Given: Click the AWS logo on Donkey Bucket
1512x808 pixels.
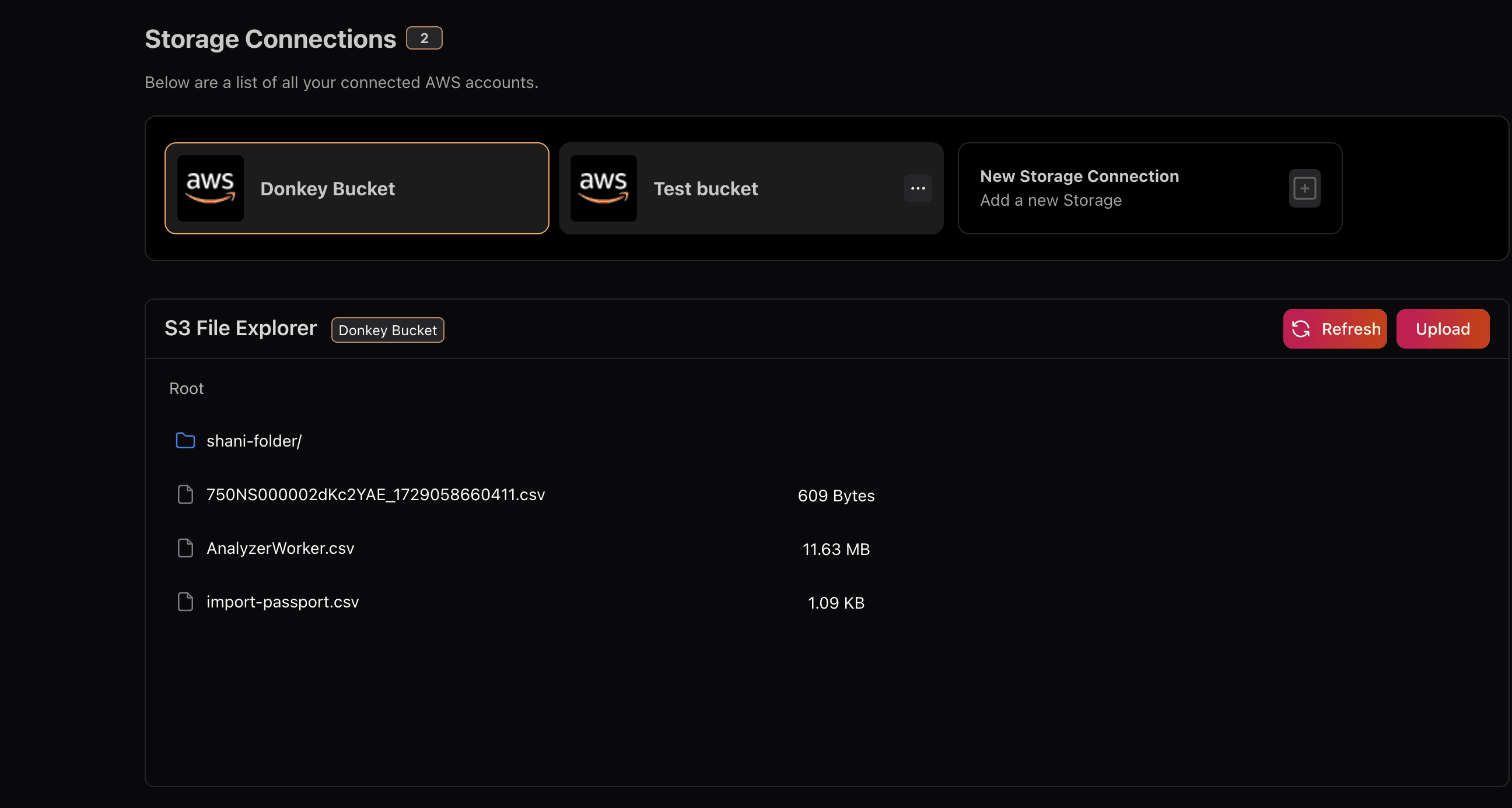Looking at the screenshot, I should click(210, 188).
